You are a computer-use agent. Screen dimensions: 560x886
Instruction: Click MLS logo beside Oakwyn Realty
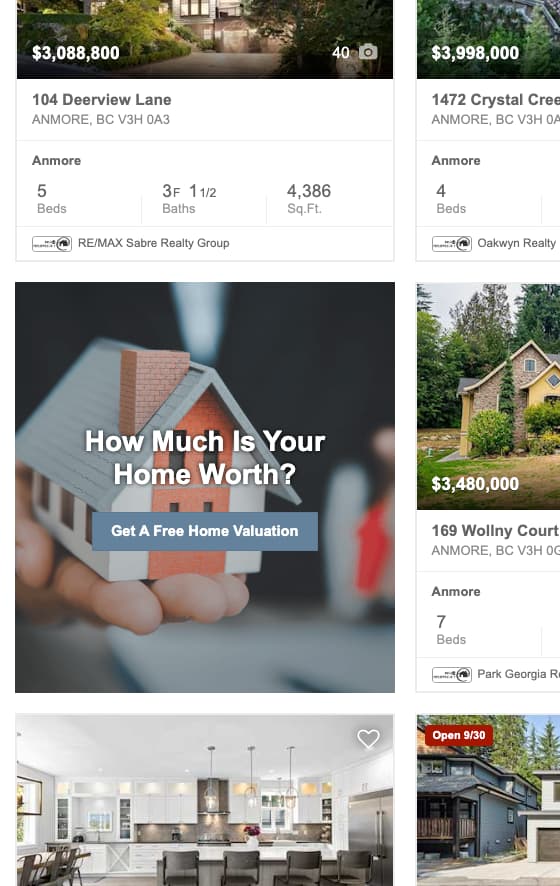pos(452,244)
